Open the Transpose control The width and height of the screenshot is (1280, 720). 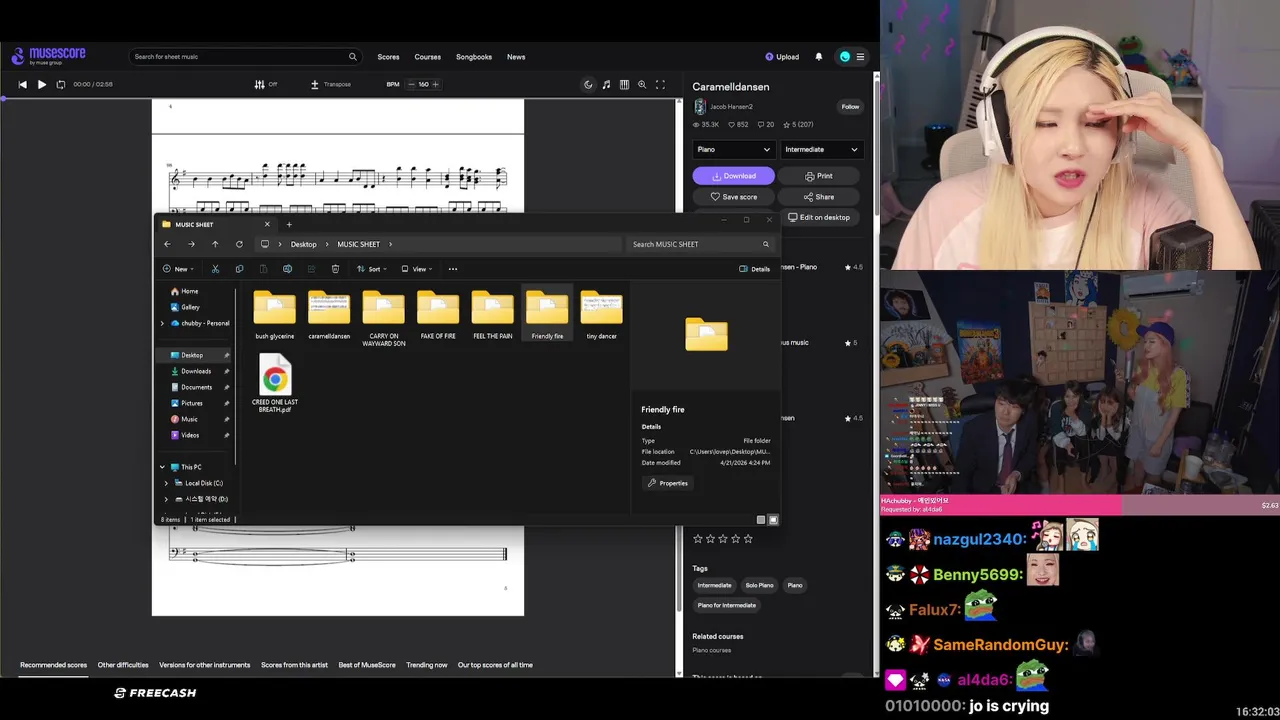click(331, 84)
